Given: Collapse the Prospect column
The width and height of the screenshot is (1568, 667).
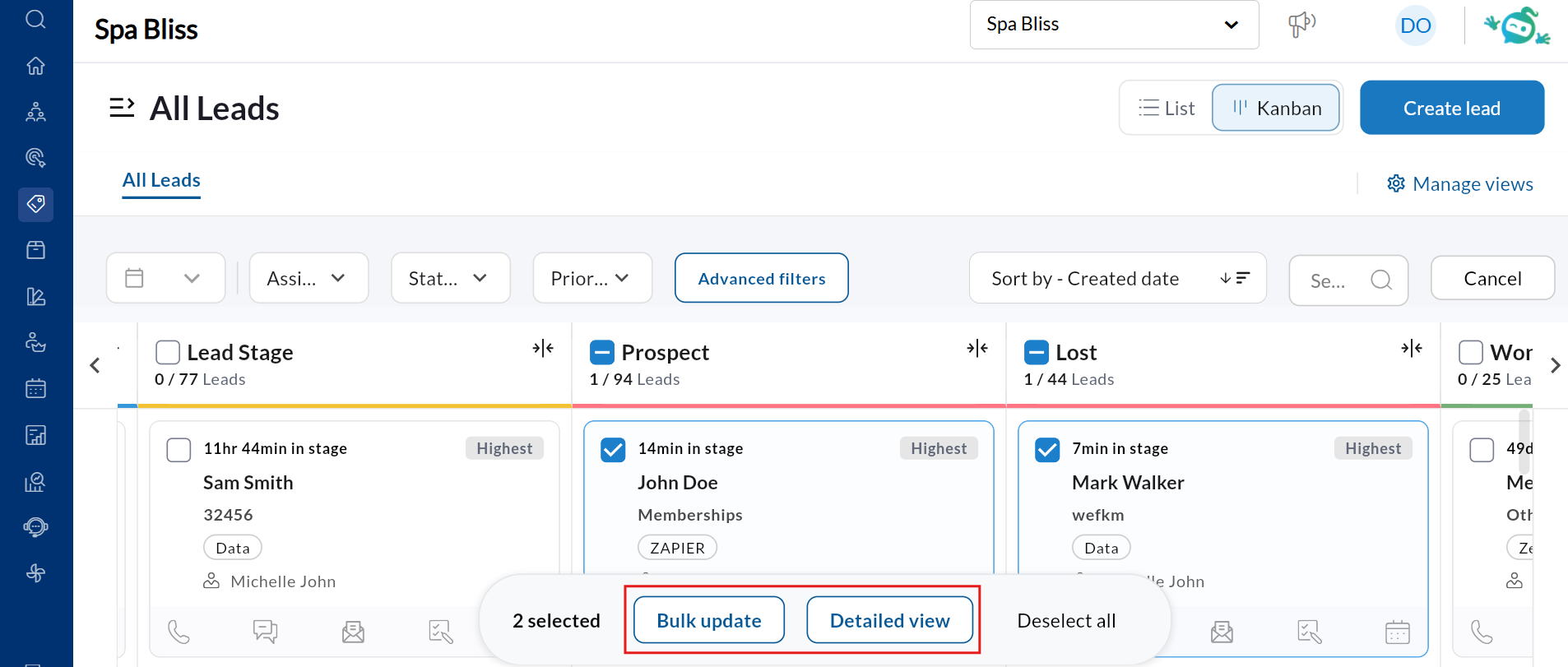Looking at the screenshot, I should tap(977, 349).
